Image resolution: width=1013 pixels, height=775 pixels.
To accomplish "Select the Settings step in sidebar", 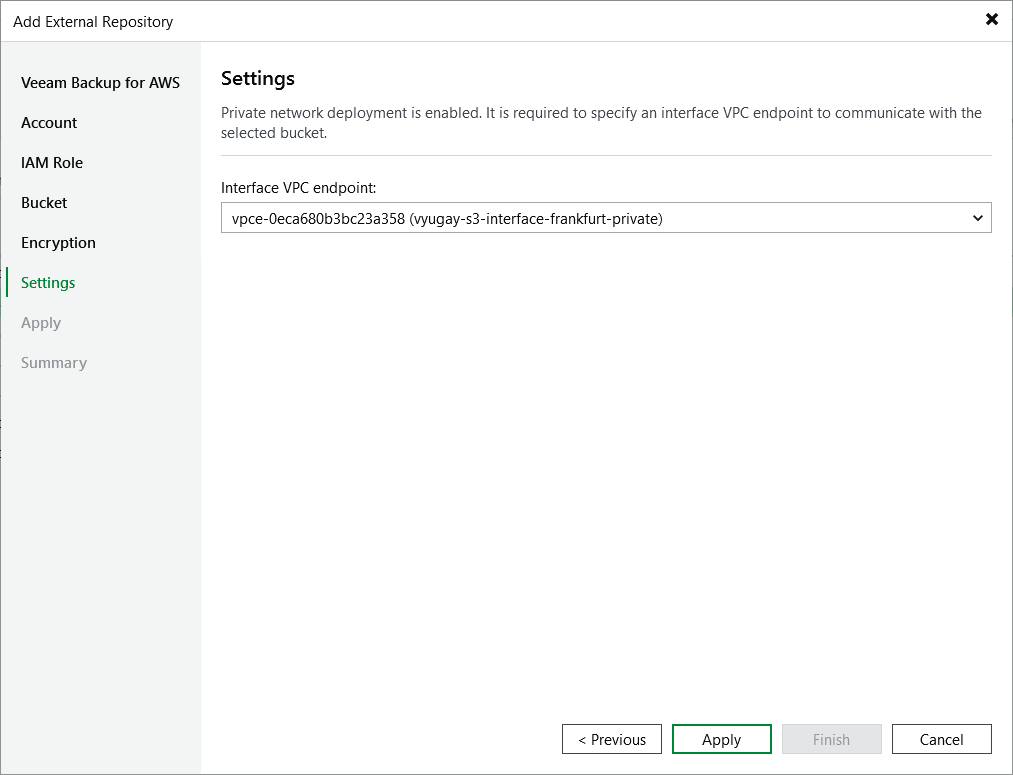I will point(47,282).
